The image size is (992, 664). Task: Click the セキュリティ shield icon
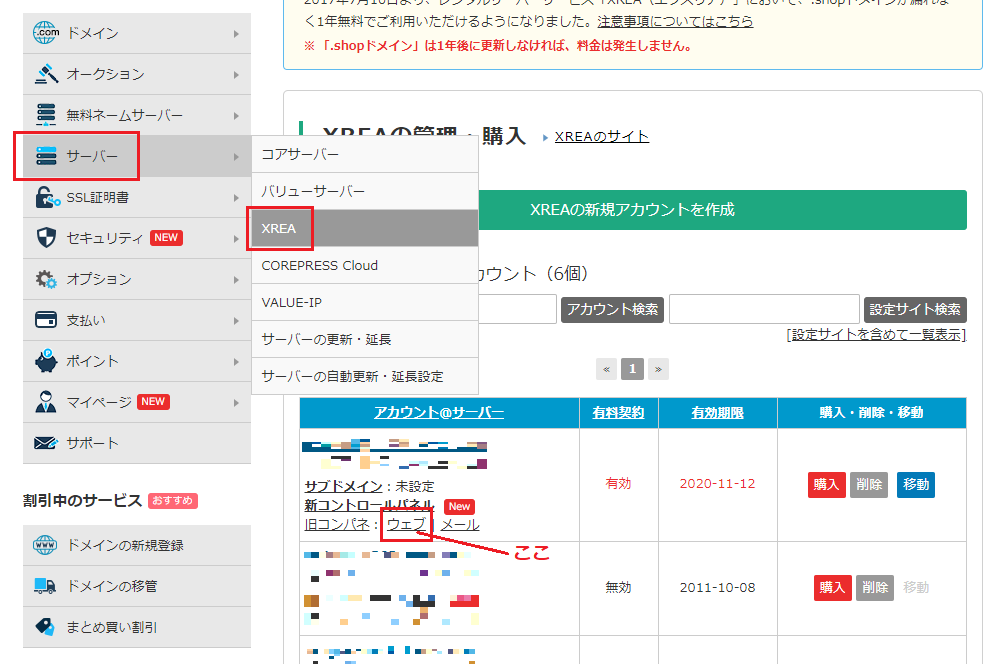tap(45, 238)
